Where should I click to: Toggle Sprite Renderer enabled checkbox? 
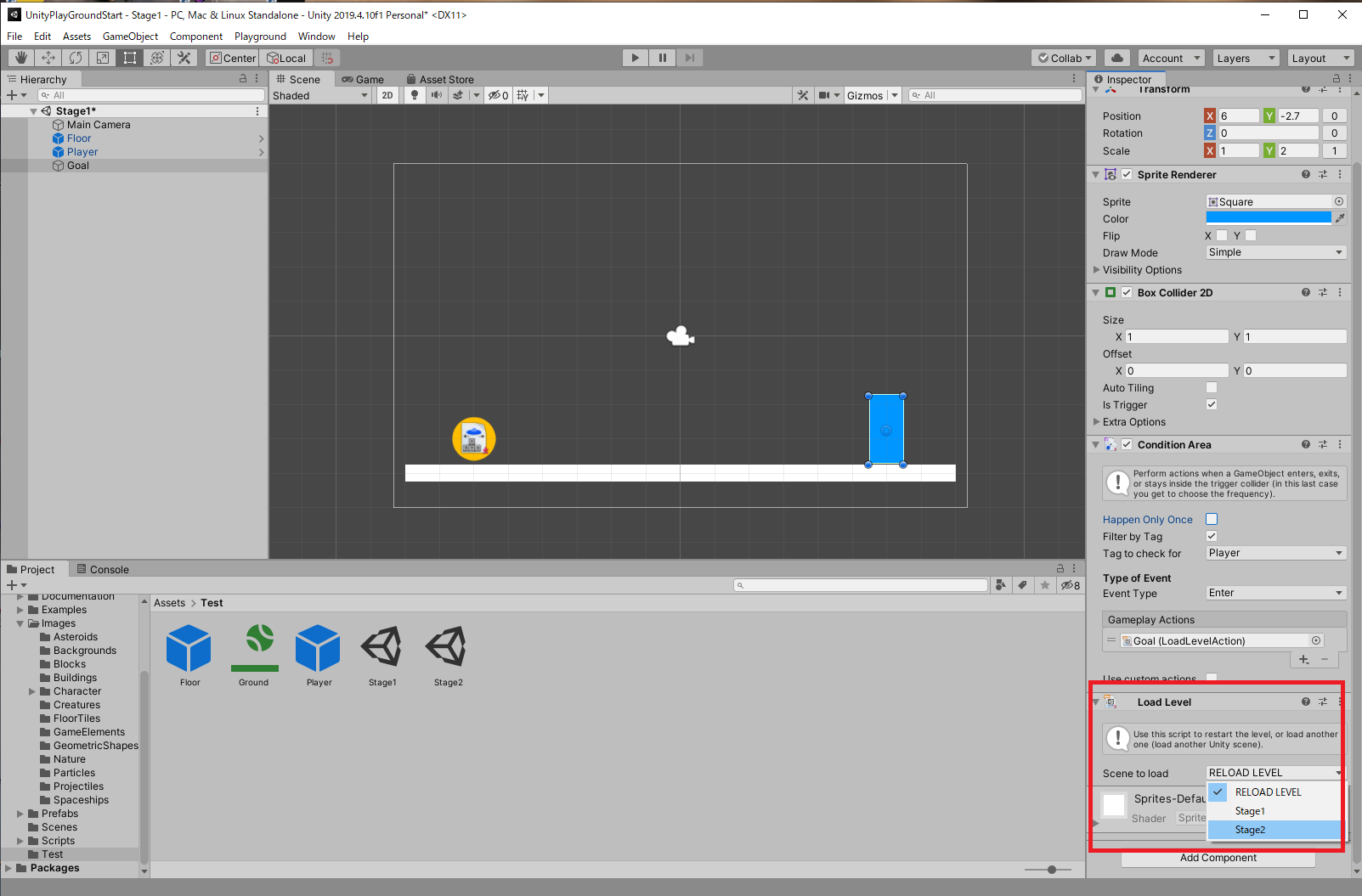(1127, 174)
